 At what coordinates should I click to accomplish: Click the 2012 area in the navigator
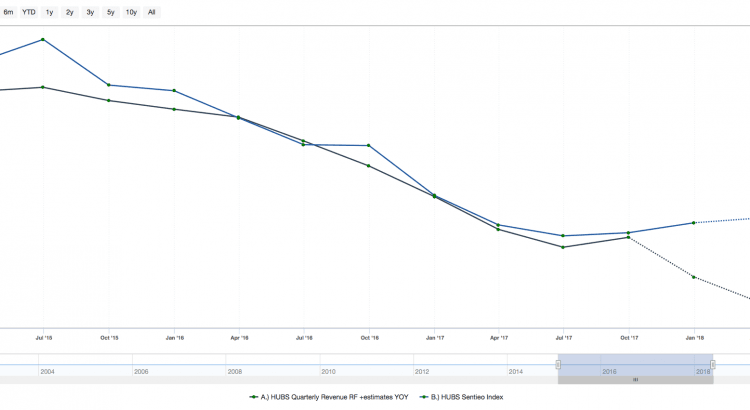tap(421, 370)
